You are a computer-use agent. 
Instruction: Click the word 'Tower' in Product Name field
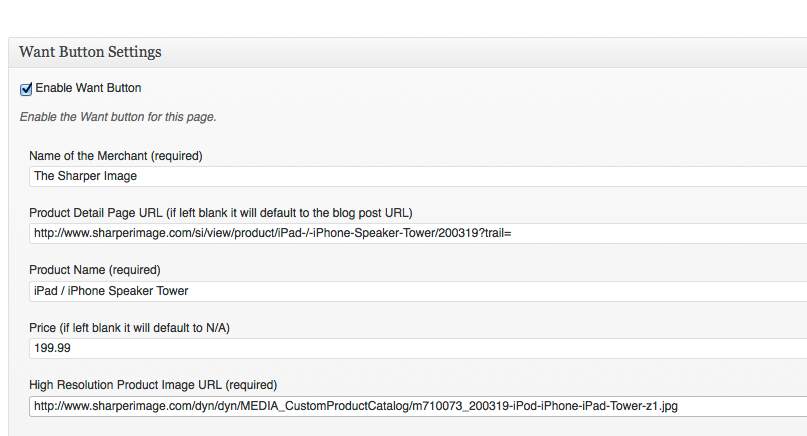pos(172,291)
